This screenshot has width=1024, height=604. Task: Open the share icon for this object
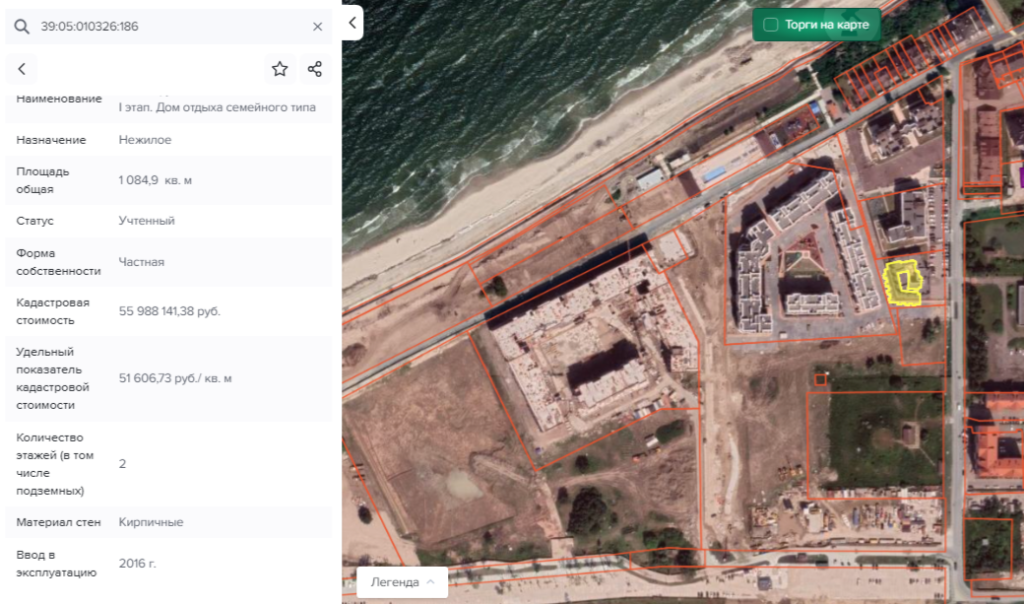click(x=315, y=69)
